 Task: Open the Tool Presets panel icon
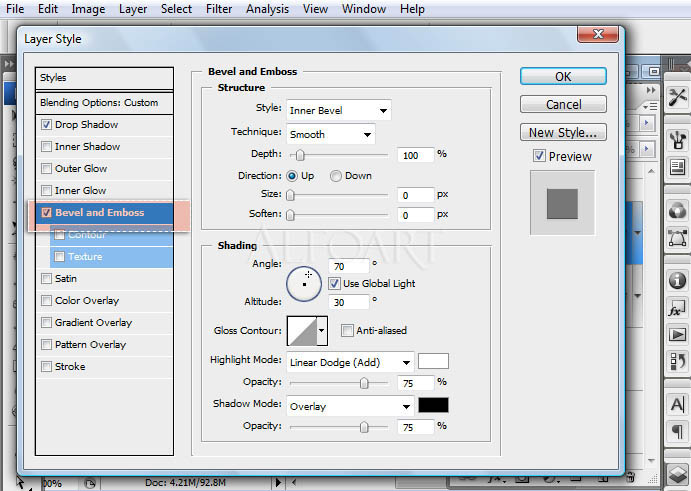pyautogui.click(x=678, y=97)
